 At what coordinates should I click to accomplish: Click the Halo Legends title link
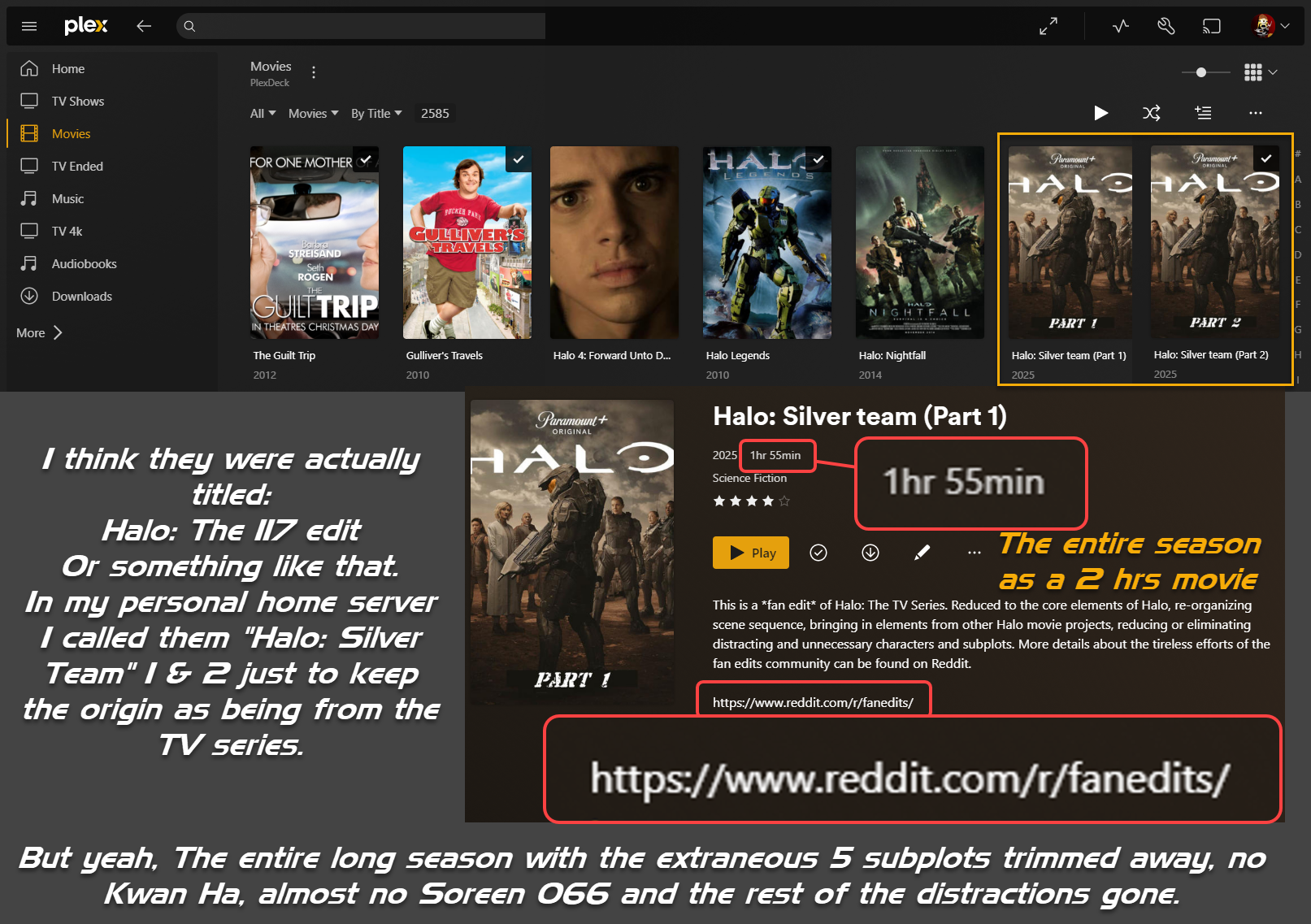[738, 356]
